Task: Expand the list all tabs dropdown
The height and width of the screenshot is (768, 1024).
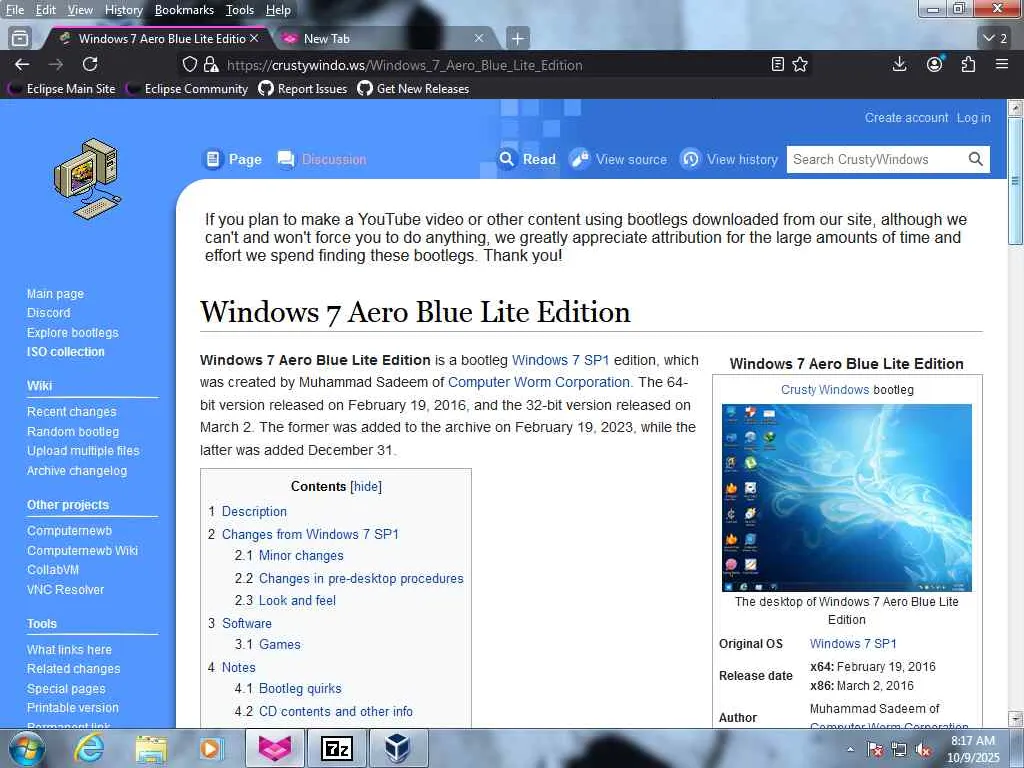Action: click(995, 39)
